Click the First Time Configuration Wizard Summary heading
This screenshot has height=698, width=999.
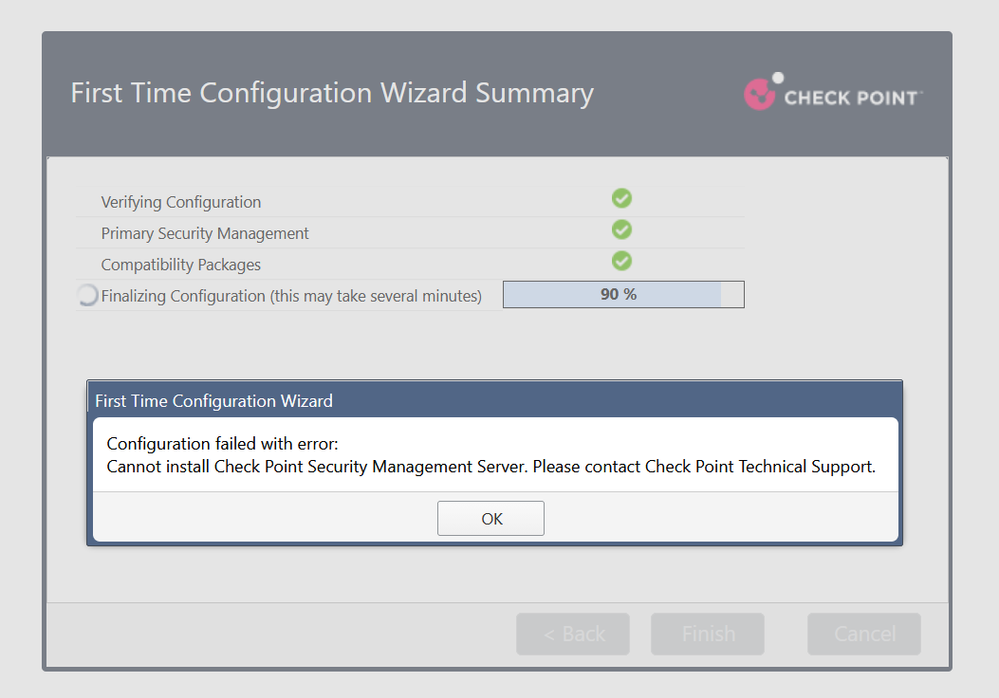pos(332,93)
